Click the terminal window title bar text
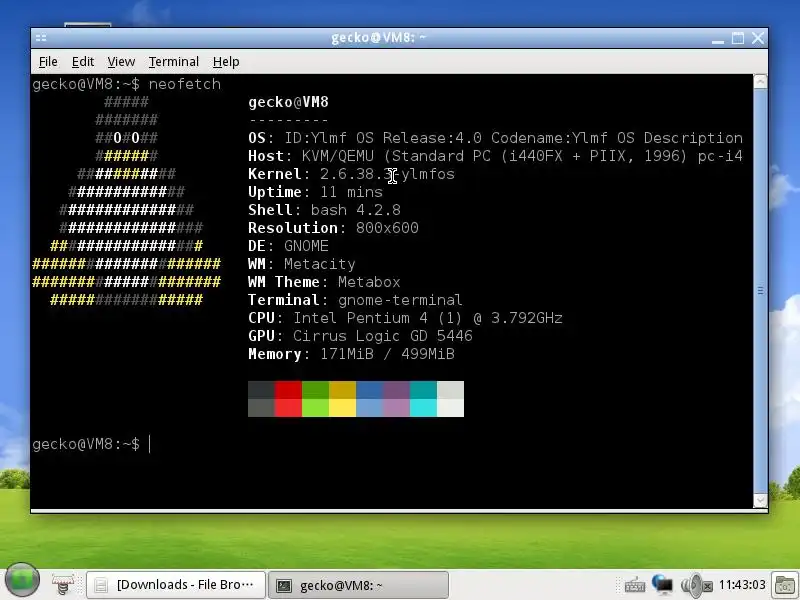Image resolution: width=800 pixels, height=600 pixels. (x=378, y=38)
